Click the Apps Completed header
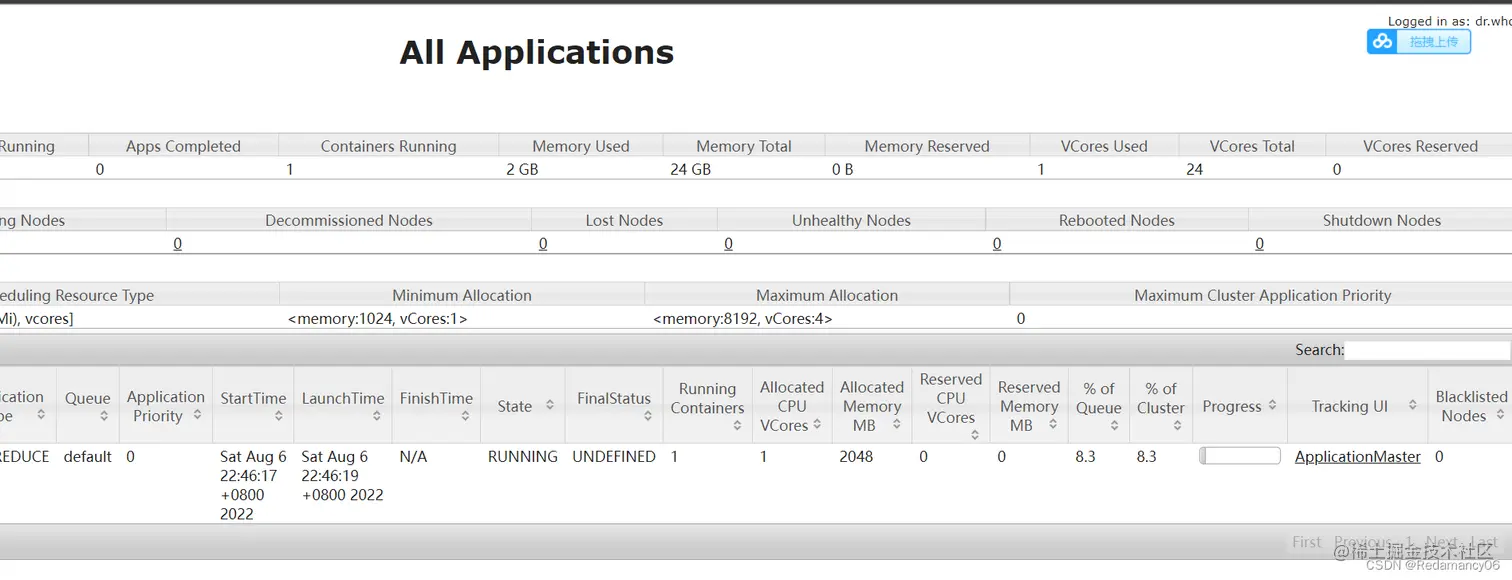The width and height of the screenshot is (1512, 580). (x=183, y=146)
